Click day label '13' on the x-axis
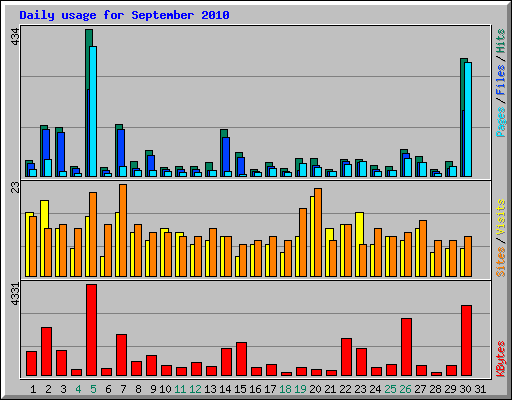 click(210, 389)
